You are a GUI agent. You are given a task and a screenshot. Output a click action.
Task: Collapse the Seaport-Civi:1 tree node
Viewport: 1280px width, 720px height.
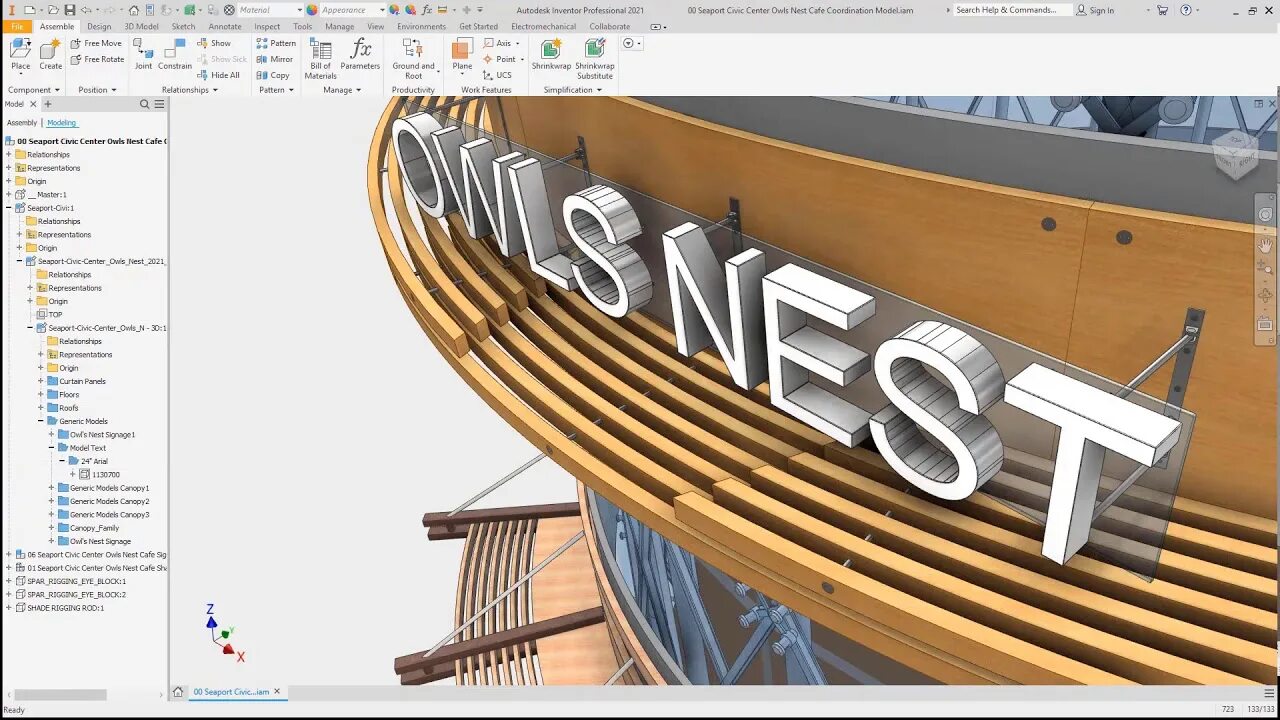coord(9,208)
